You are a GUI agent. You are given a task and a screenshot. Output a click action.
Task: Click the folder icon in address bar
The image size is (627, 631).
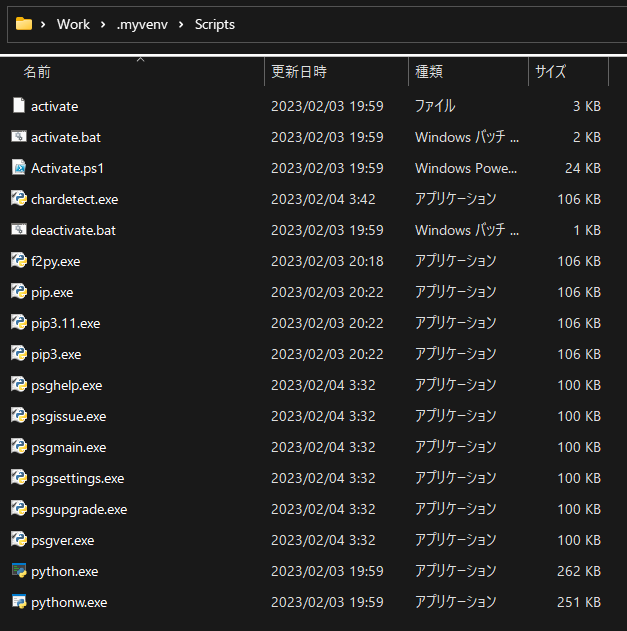(x=24, y=24)
